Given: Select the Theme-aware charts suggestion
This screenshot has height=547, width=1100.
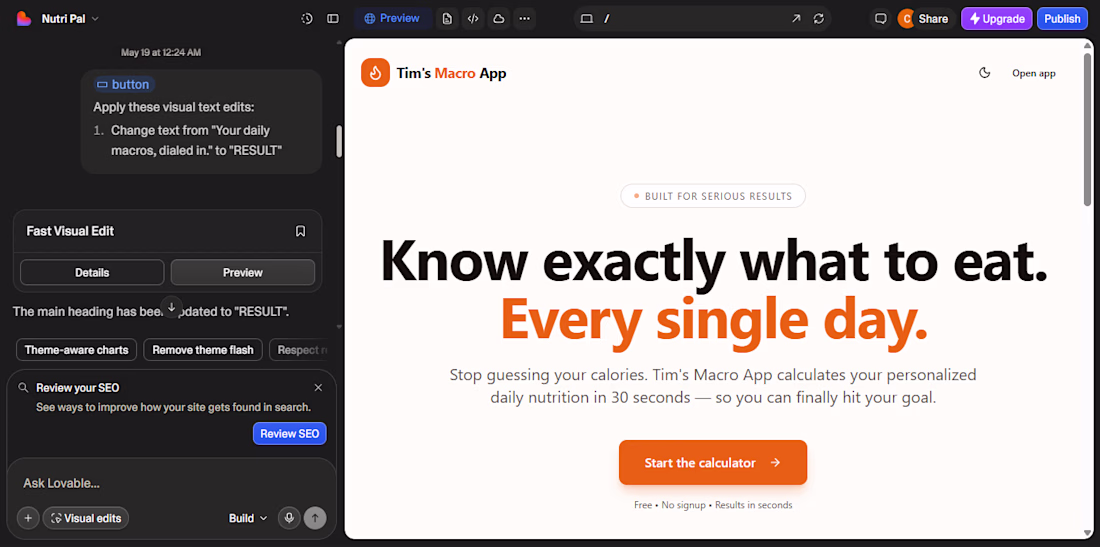Looking at the screenshot, I should pyautogui.click(x=76, y=349).
